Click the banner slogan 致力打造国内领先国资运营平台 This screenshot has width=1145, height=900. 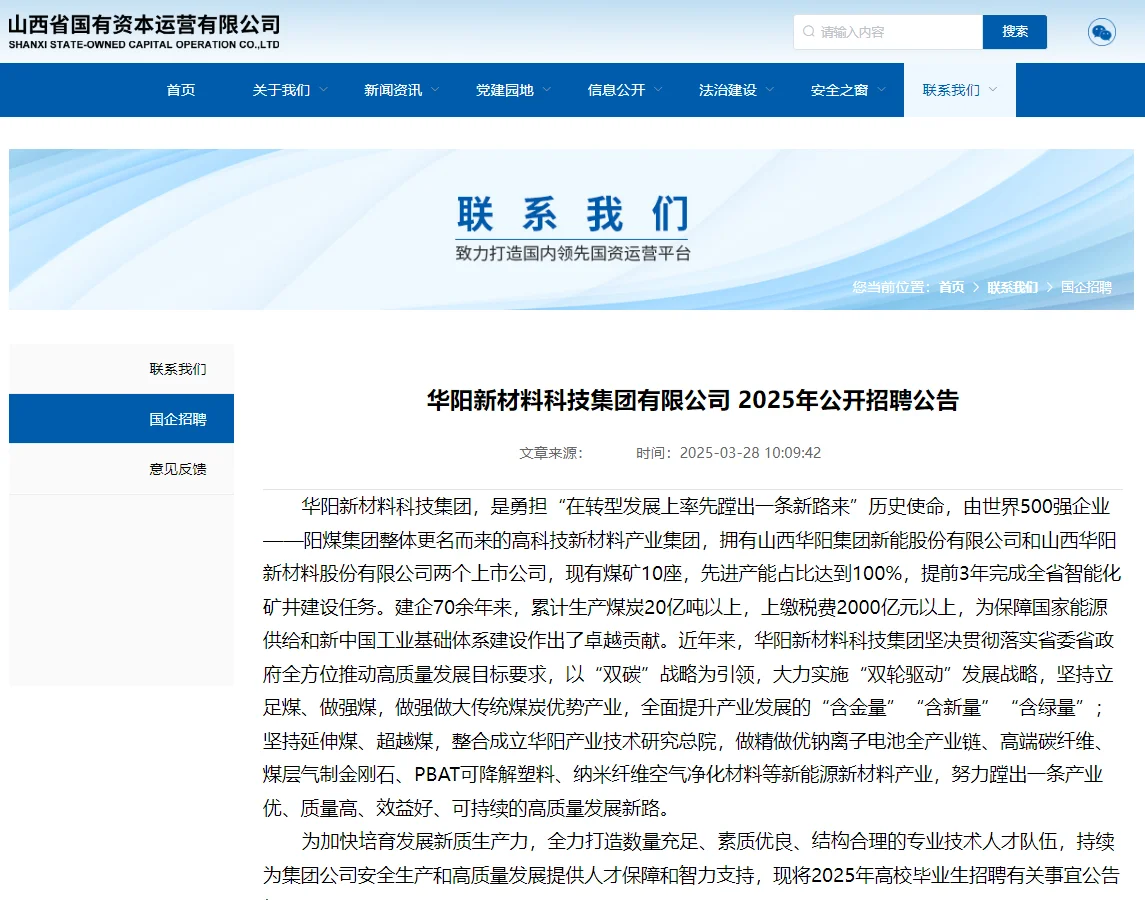pos(572,253)
